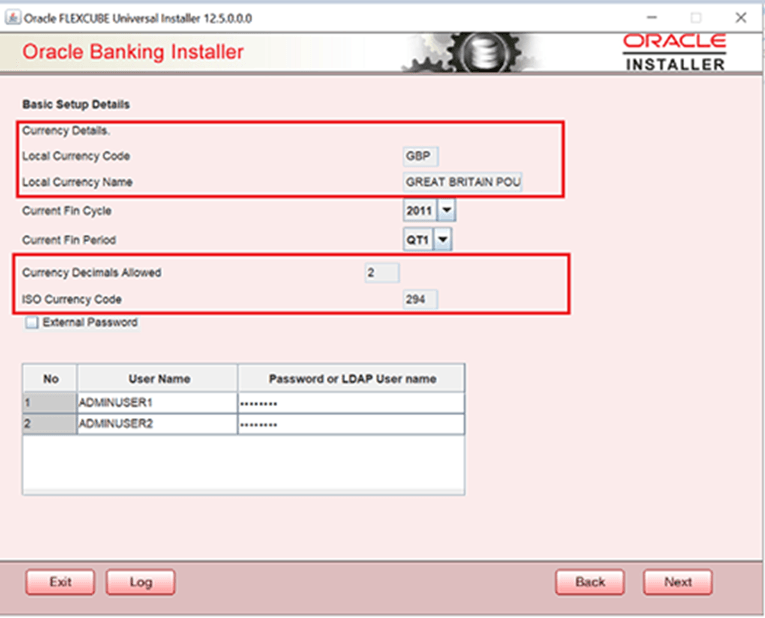This screenshot has width=765, height=618.
Task: Select row number 1 cell
Action: coord(50,403)
